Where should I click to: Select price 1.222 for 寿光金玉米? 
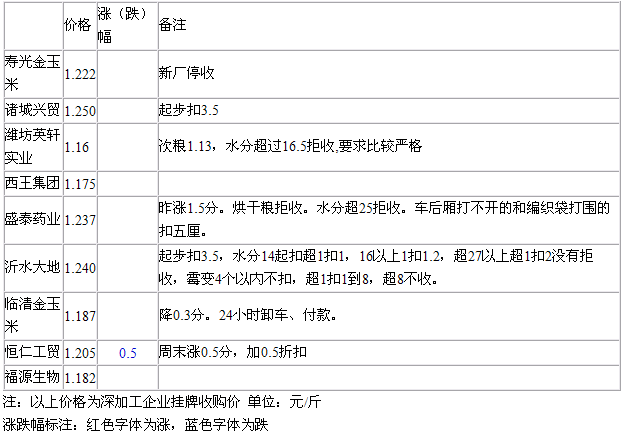click(x=80, y=74)
